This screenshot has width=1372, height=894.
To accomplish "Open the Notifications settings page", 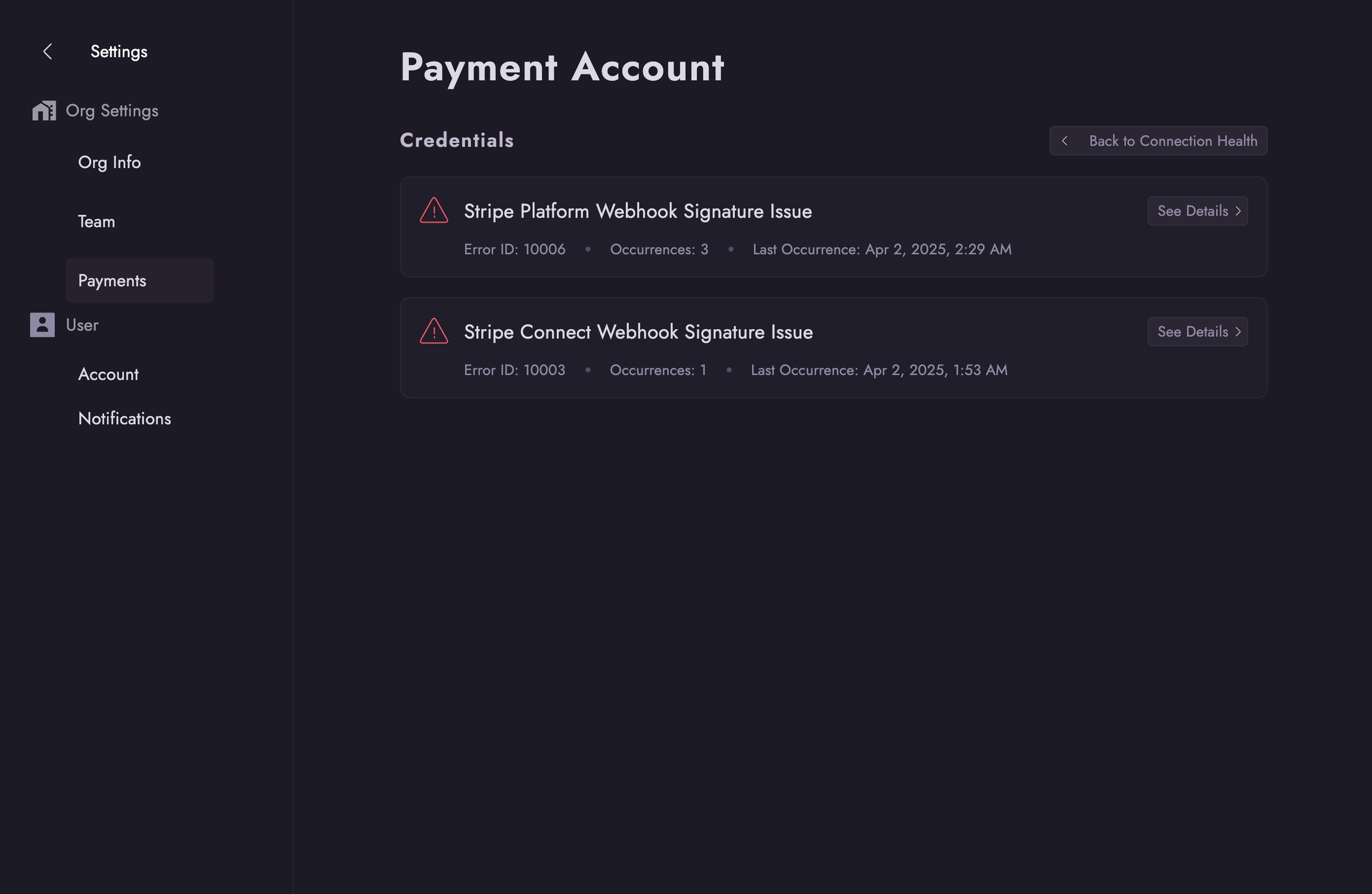I will click(124, 419).
